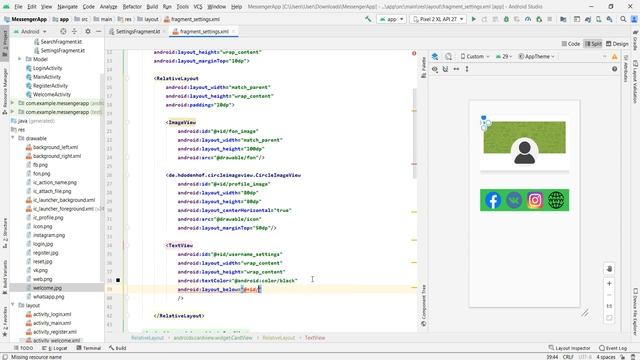Open AVD Manager icon in the toolbar

click(x=598, y=19)
